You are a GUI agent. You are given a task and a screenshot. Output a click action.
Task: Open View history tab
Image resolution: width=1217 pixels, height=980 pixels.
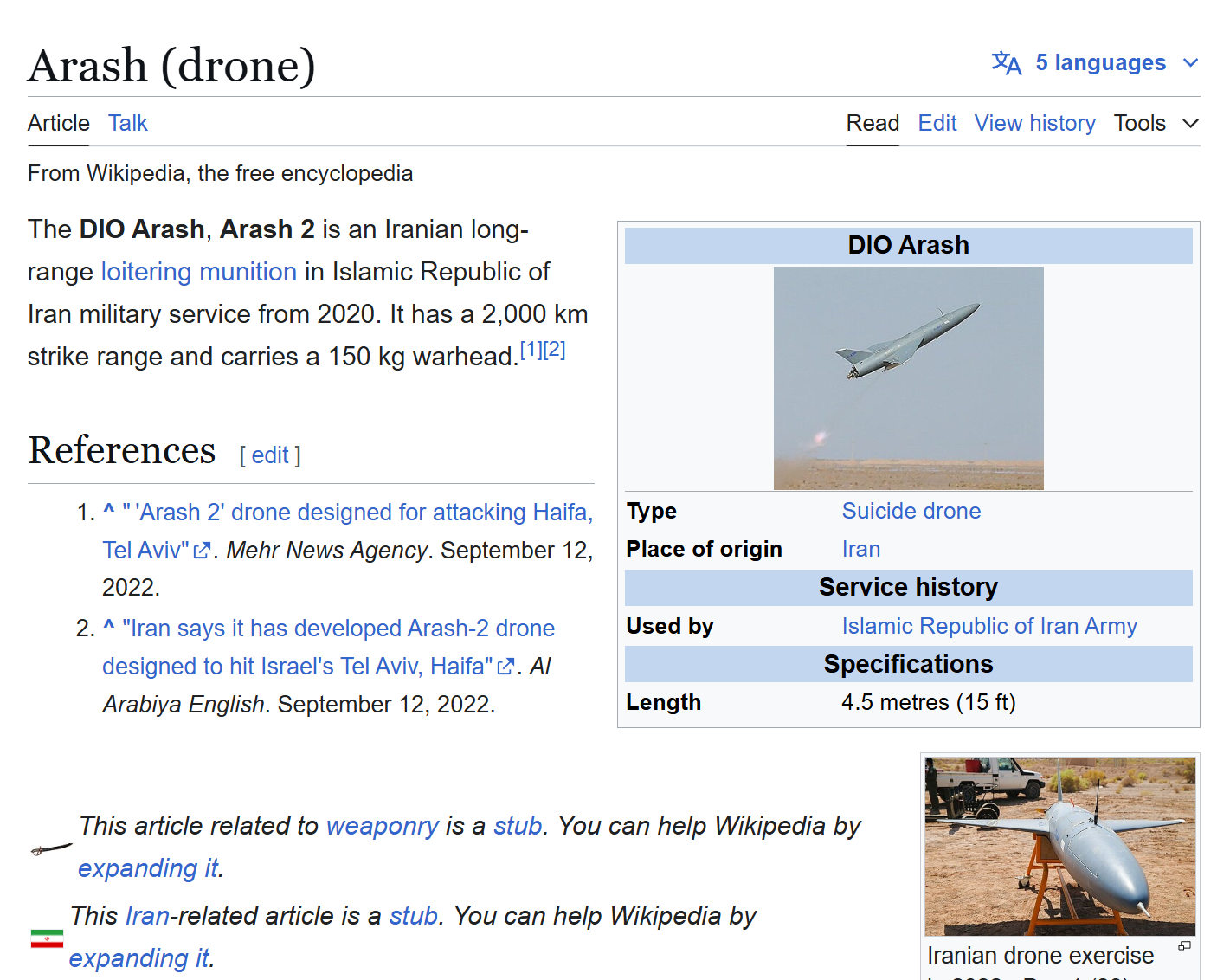pos(1035,123)
